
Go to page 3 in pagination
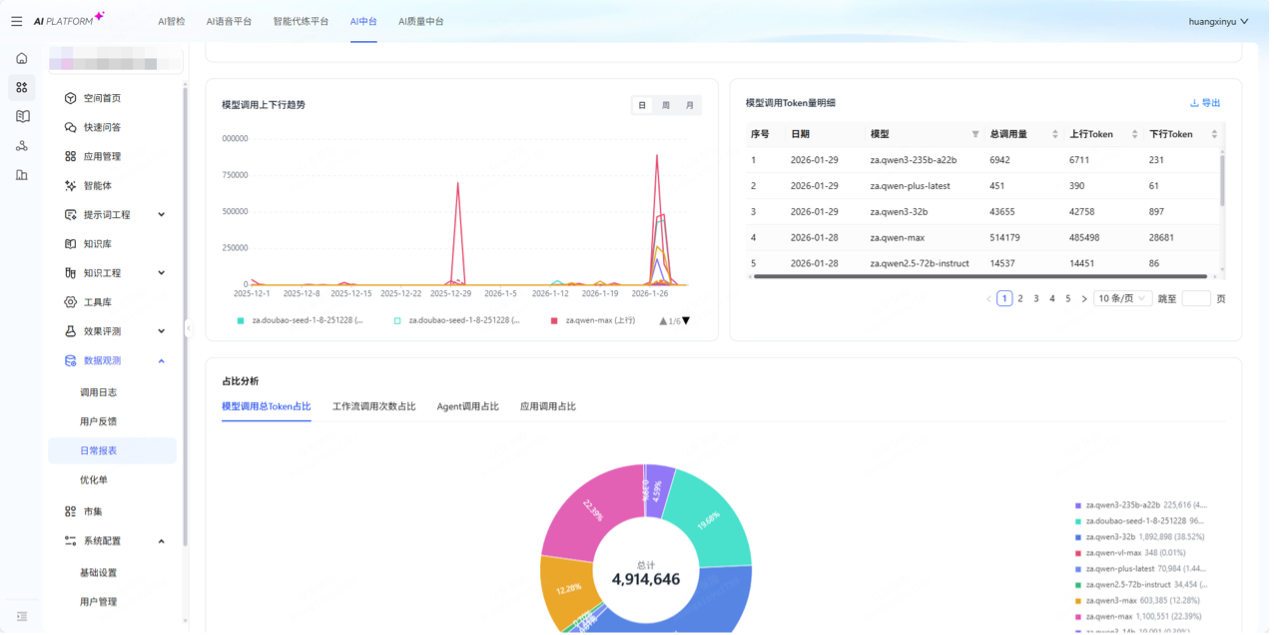[1036, 298]
